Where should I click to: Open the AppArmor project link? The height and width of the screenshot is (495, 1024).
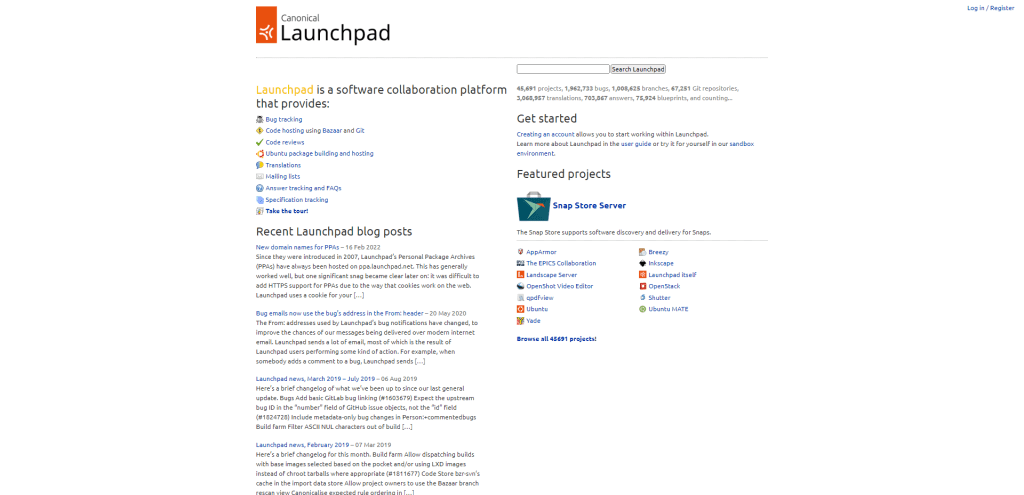(x=541, y=251)
